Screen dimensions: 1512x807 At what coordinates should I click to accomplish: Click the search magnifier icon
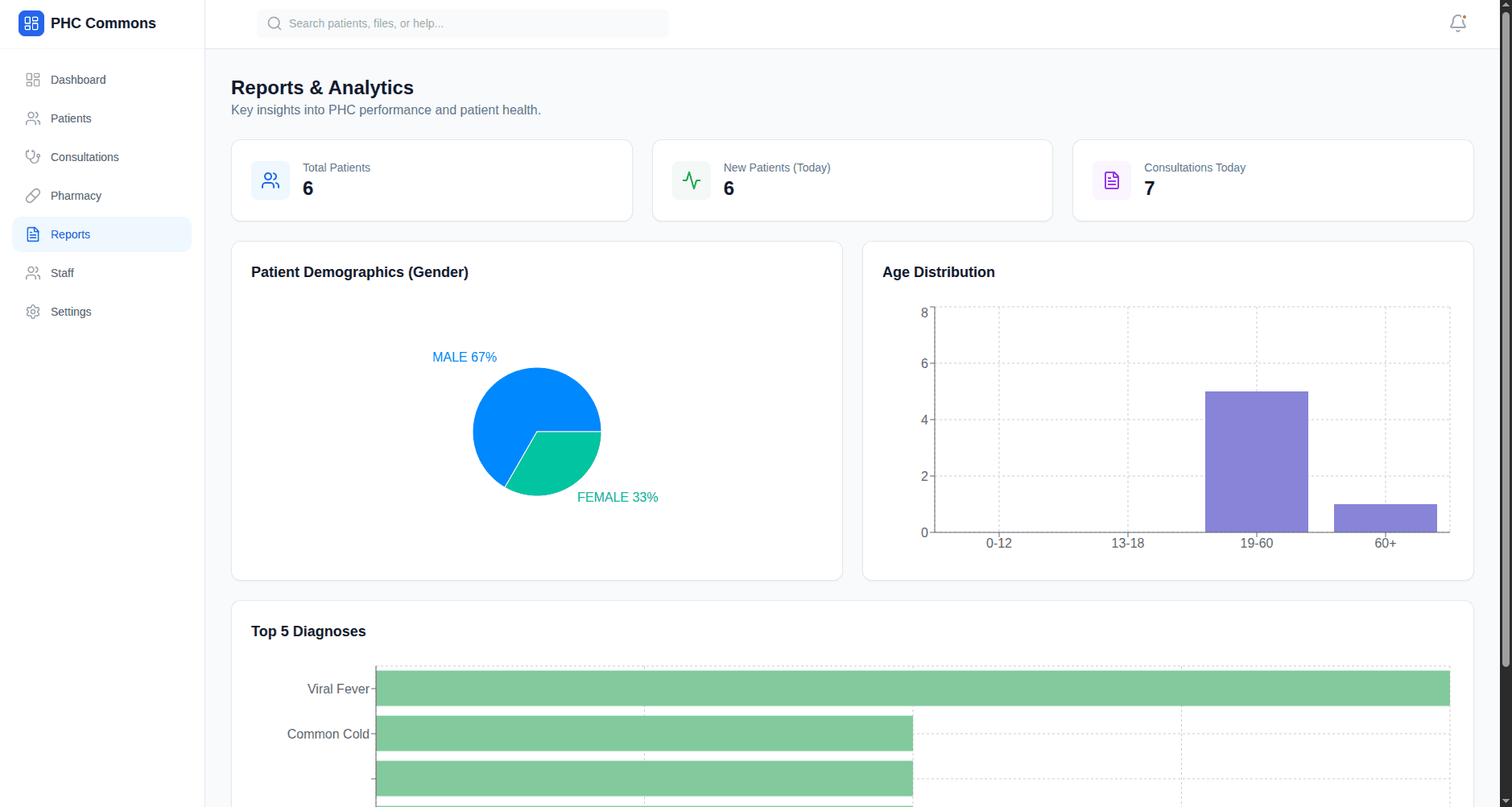point(275,23)
